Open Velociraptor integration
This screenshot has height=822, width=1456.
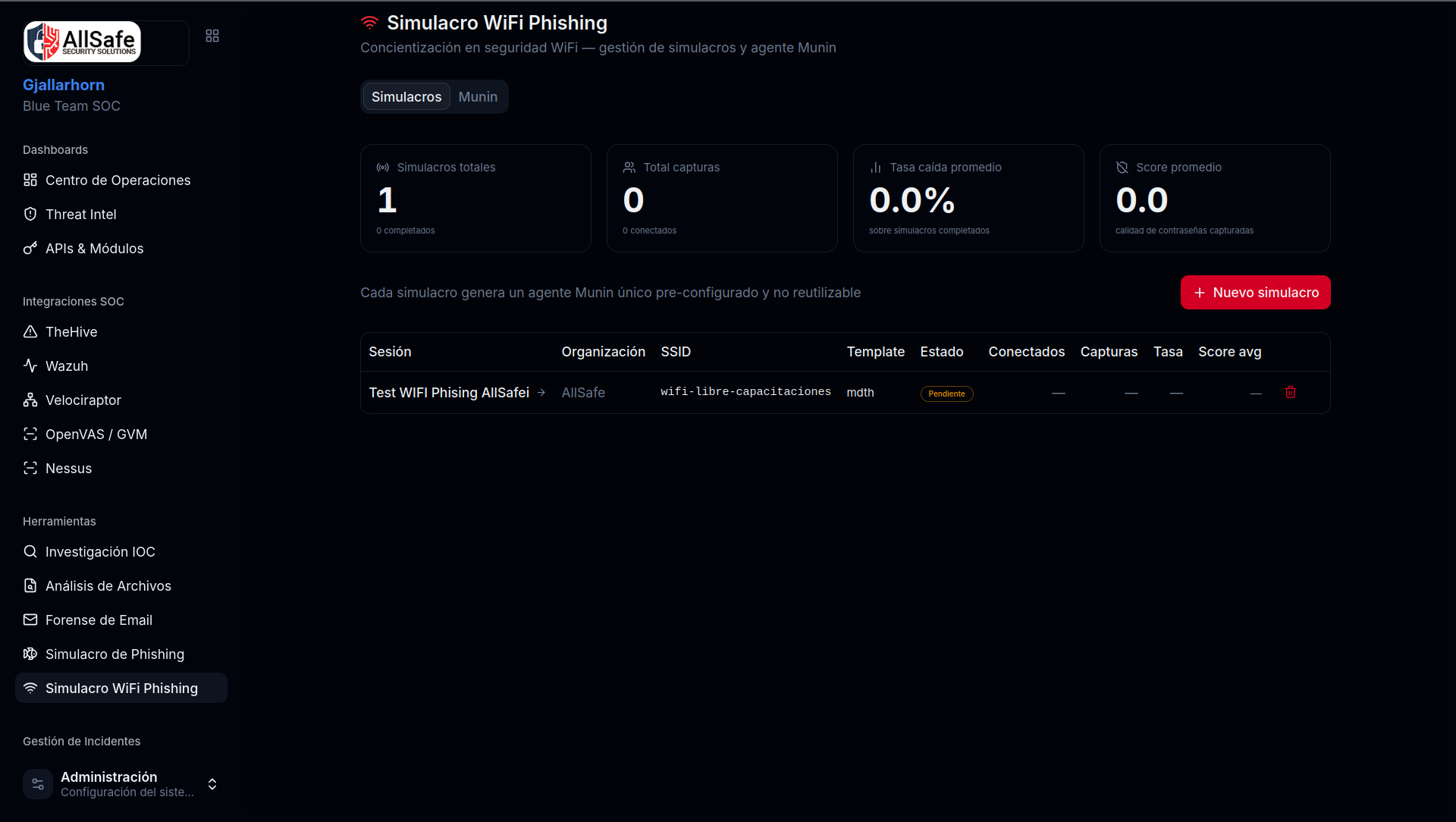(x=121, y=400)
